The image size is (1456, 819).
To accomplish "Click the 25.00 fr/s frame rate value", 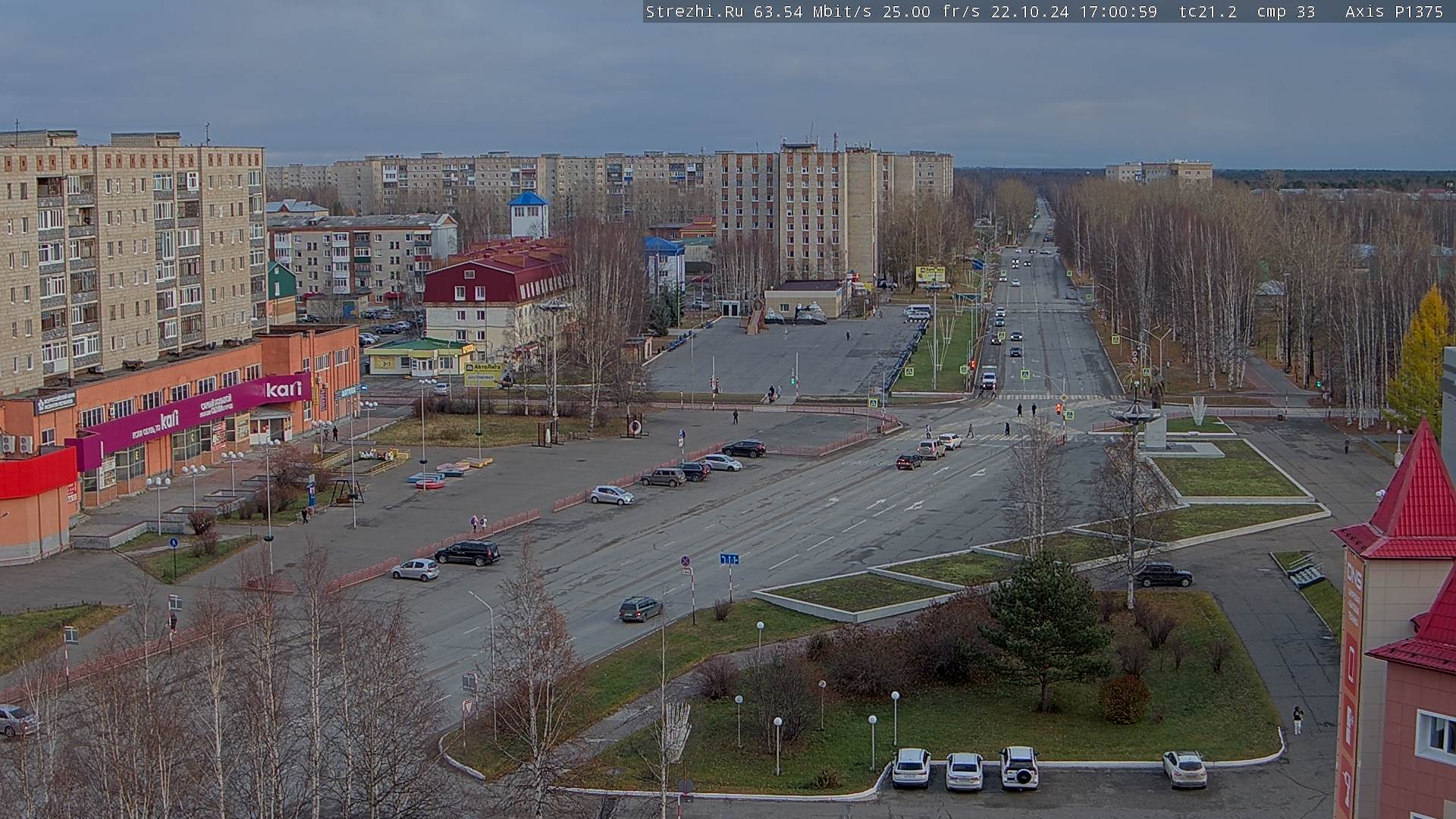I will click(x=931, y=11).
